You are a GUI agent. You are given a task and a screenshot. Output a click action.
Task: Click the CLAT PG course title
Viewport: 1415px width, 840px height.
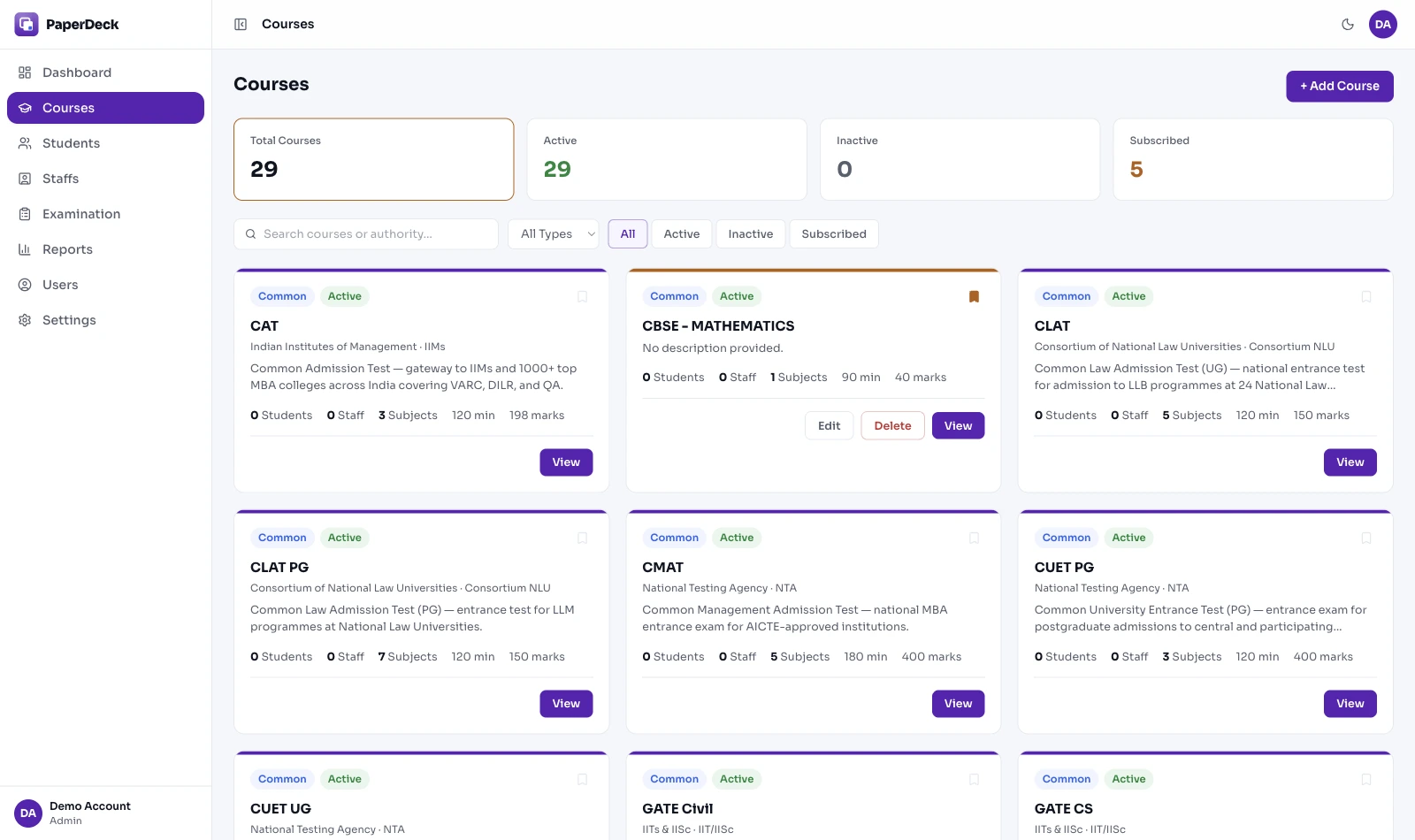pos(279,568)
